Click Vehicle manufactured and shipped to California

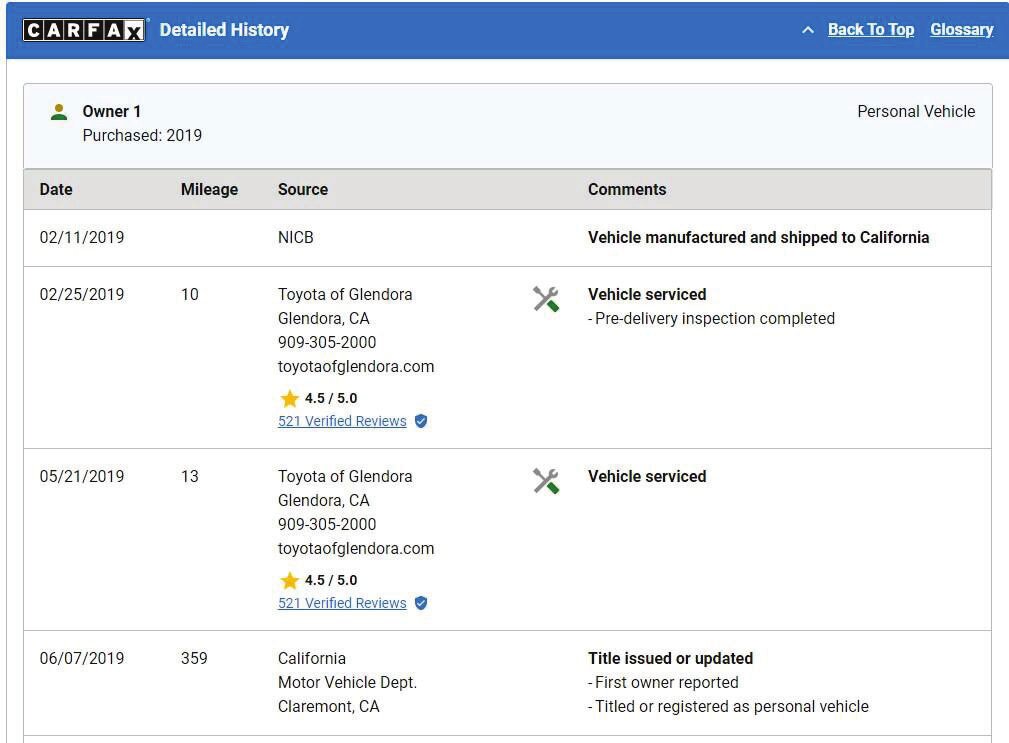point(758,237)
